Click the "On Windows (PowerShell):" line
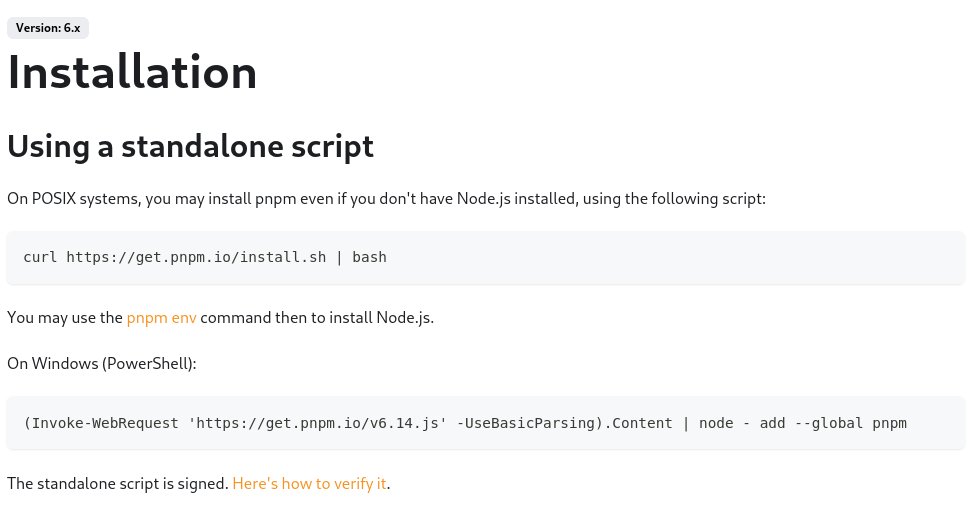This screenshot has height=517, width=969. (x=102, y=363)
